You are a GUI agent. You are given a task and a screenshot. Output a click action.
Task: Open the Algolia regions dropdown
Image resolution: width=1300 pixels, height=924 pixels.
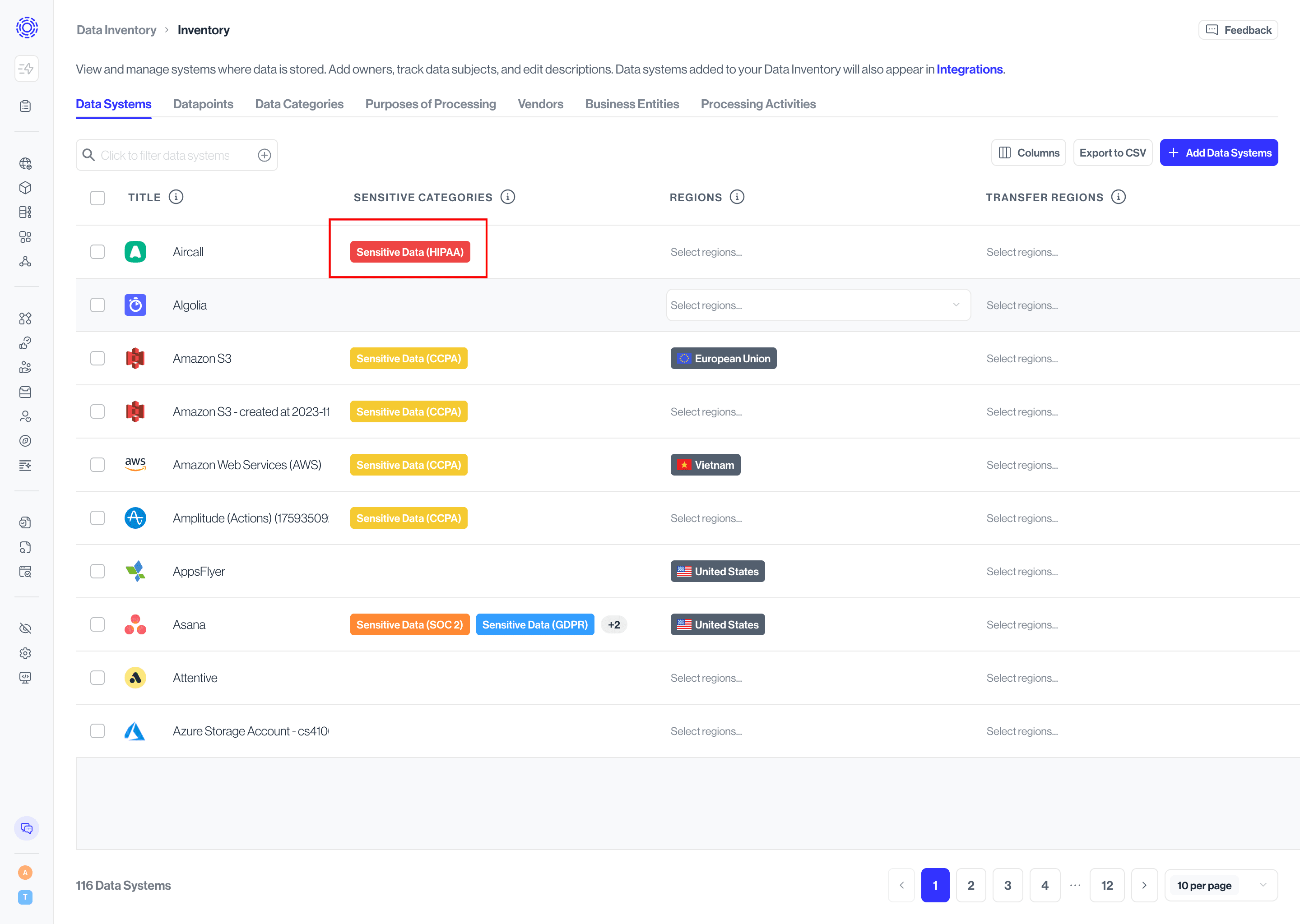(818, 305)
